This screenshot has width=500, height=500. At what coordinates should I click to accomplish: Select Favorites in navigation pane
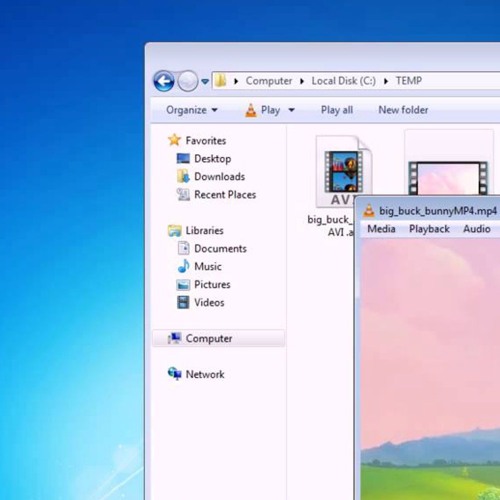206,141
